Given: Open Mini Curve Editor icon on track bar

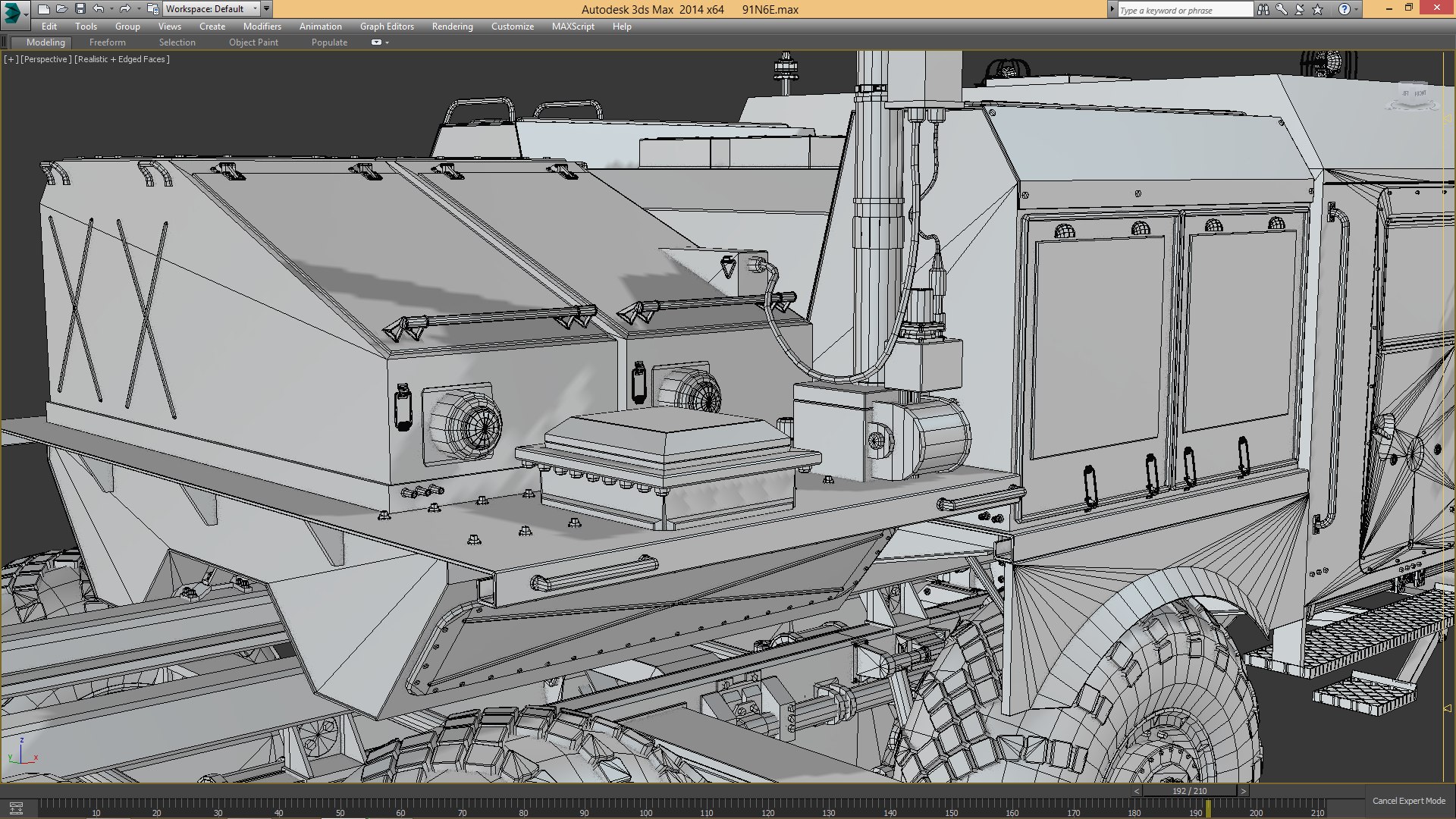Looking at the screenshot, I should click(x=16, y=808).
